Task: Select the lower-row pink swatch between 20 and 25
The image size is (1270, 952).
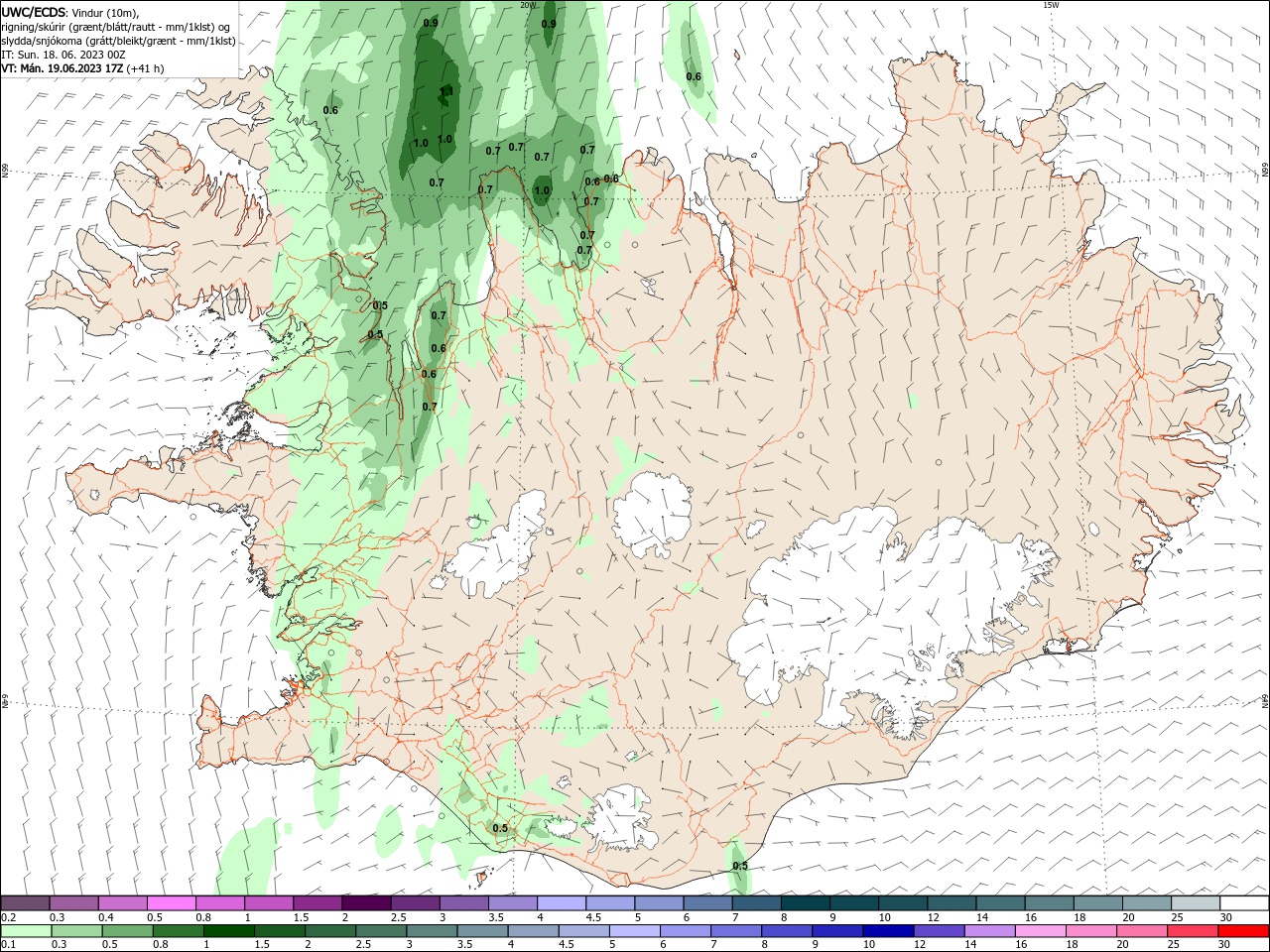Action: coord(1141,931)
